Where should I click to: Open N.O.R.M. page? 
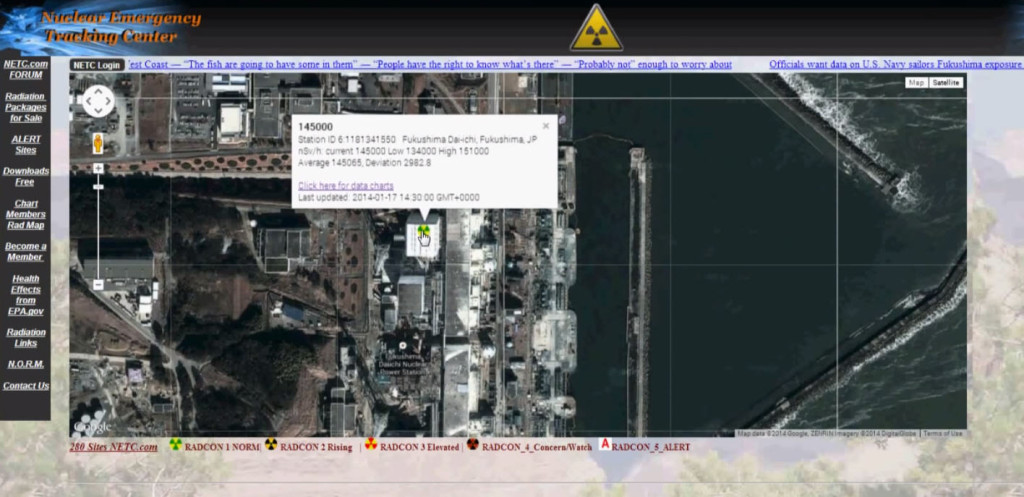point(25,364)
